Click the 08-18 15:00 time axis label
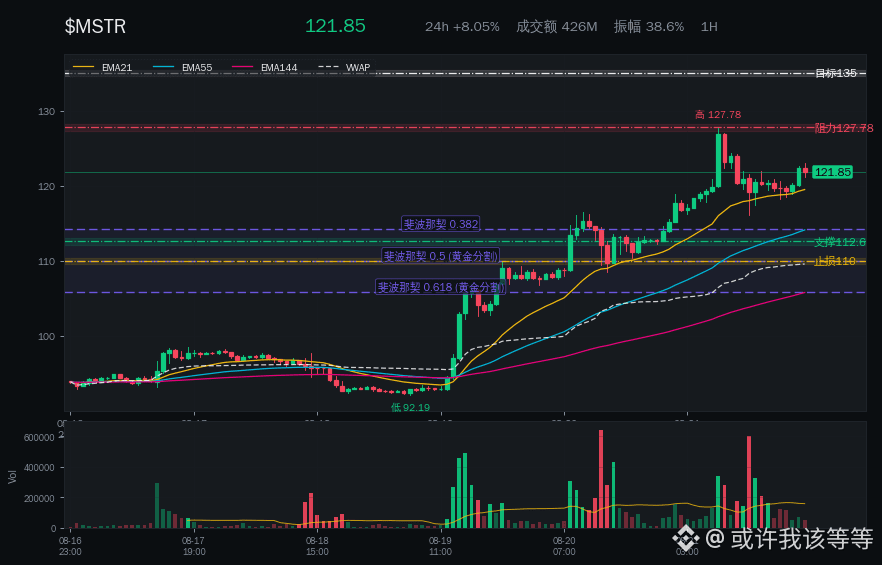Screen dimensions: 882x565 tap(317, 545)
